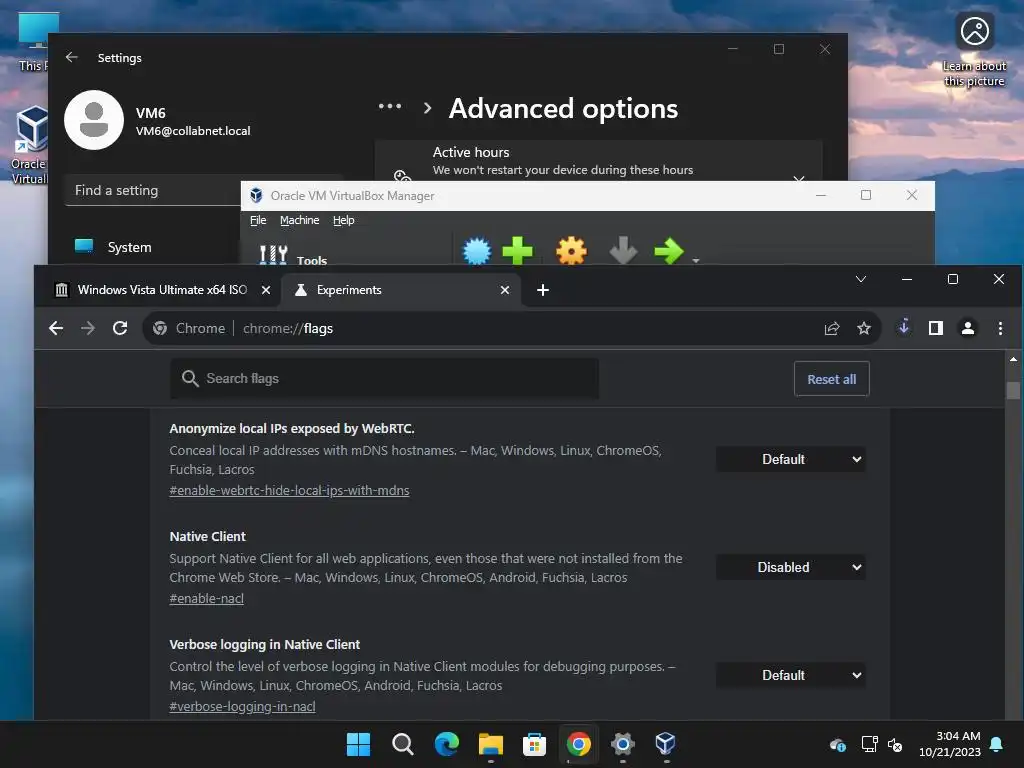The height and width of the screenshot is (768, 1024).
Task: Open taskbar Search
Action: coord(402,744)
